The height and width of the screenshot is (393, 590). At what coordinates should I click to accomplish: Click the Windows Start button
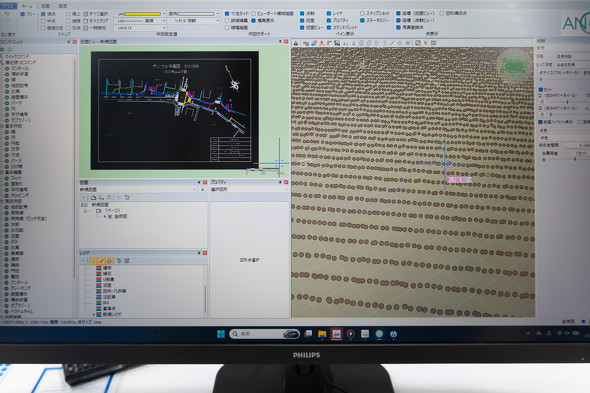(x=221, y=334)
